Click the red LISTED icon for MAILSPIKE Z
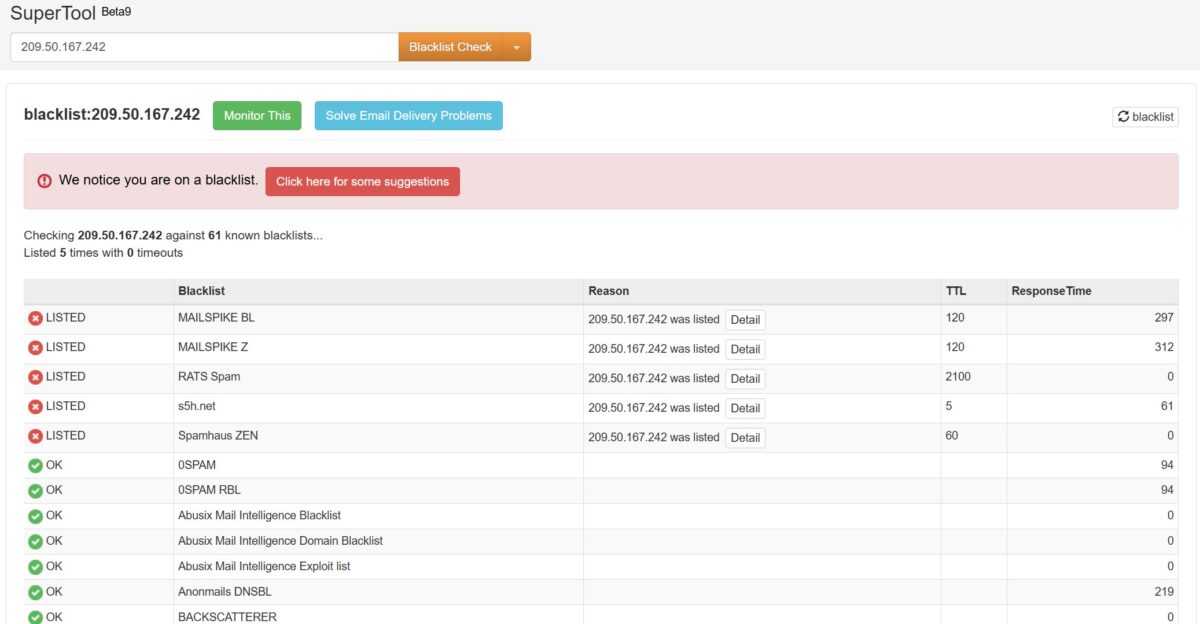Screen dimensions: 1200x624 [x=35, y=348]
